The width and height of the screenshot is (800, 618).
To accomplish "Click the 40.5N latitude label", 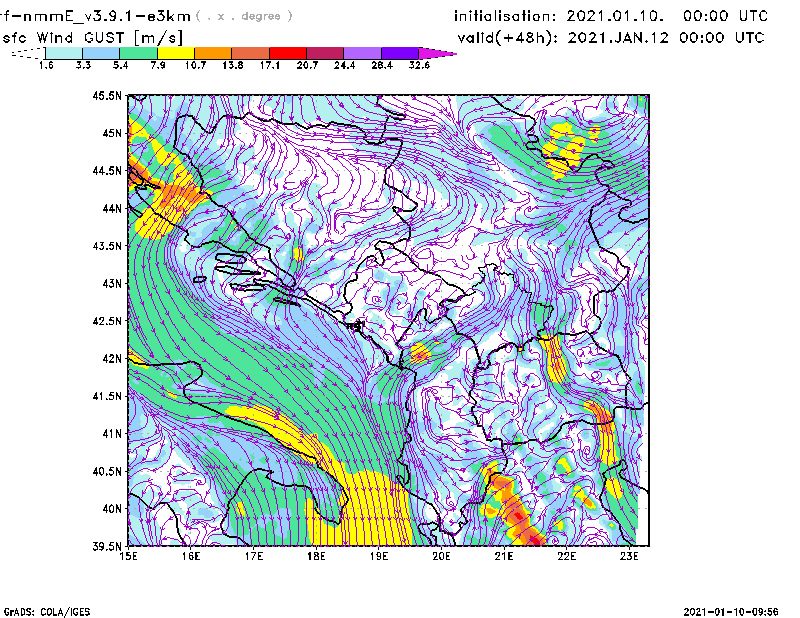I will (107, 472).
